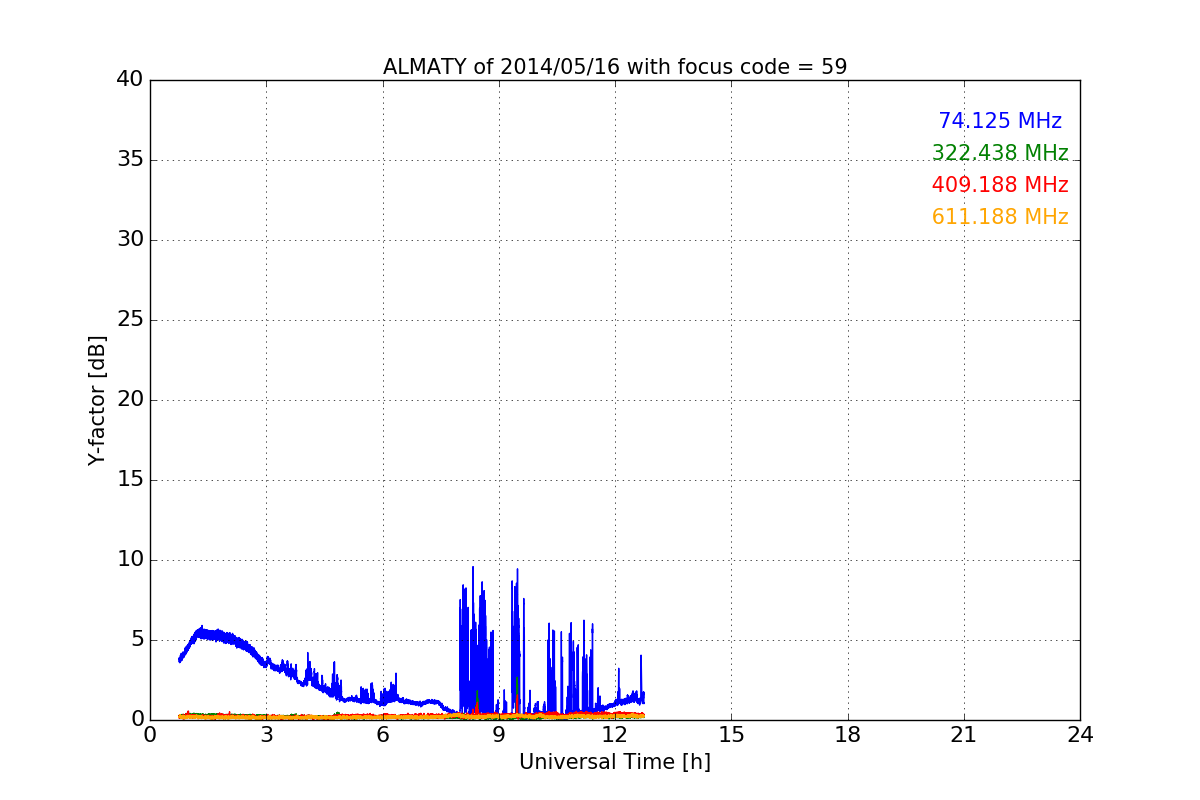
Task: Click the "Universal Time [h]" axis label
Action: pos(615,762)
